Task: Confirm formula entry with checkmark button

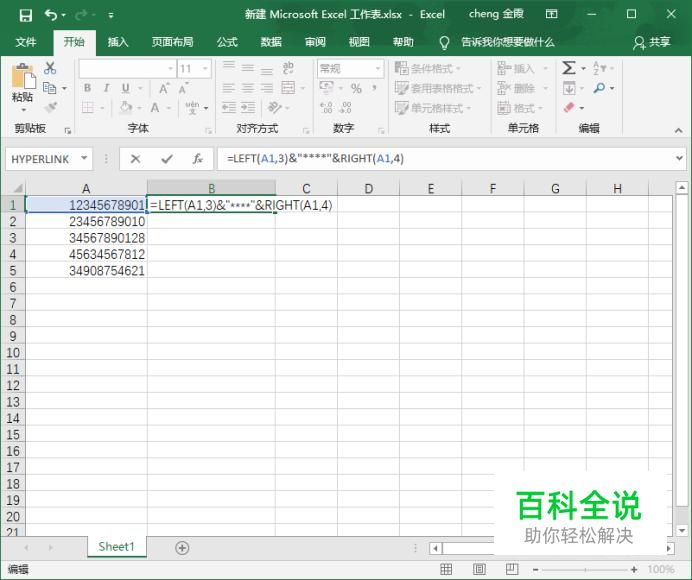Action: click(167, 158)
